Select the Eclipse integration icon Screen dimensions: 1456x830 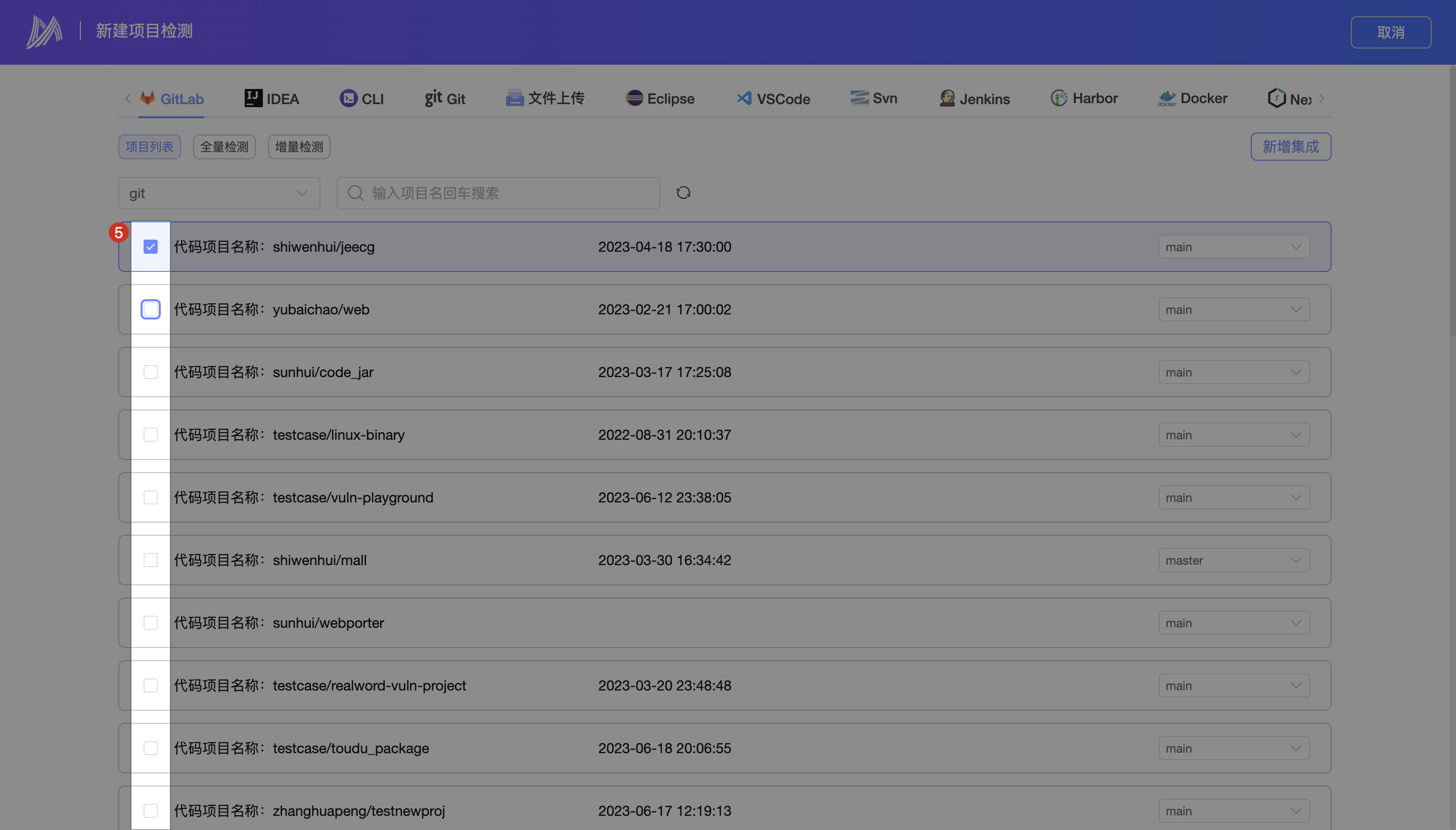pyautogui.click(x=634, y=98)
